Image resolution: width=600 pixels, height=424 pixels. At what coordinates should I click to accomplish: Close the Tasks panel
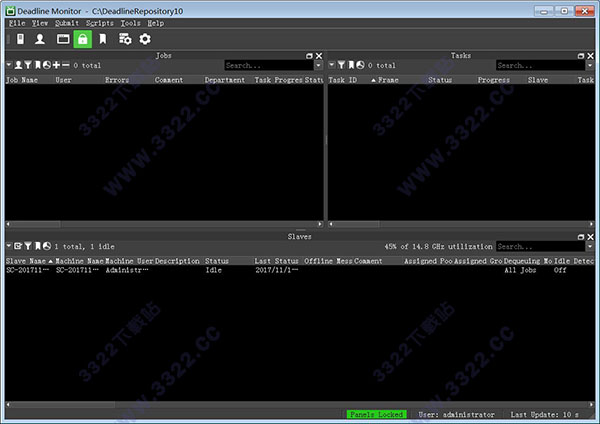tap(590, 56)
